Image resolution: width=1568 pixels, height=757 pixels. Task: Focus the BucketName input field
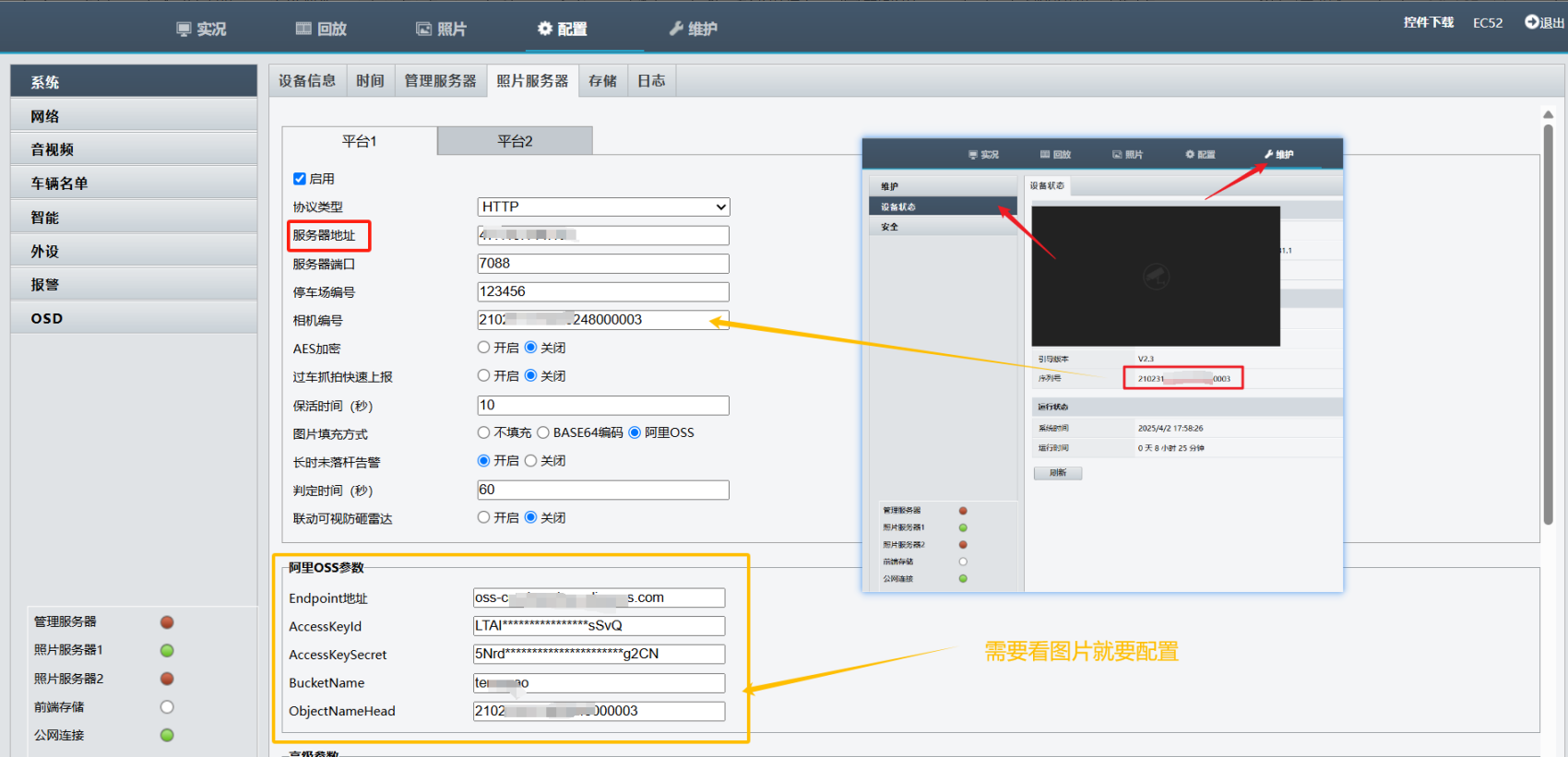click(x=599, y=683)
